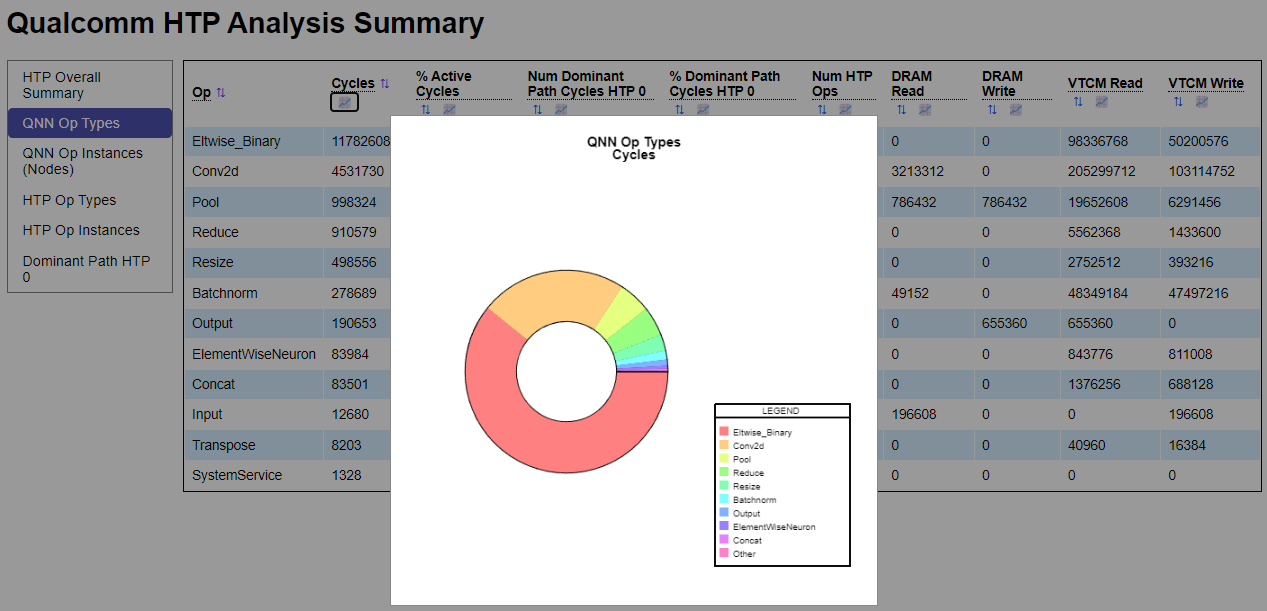
Task: Toggle sort order for DRAM Read column
Action: [x=901, y=109]
